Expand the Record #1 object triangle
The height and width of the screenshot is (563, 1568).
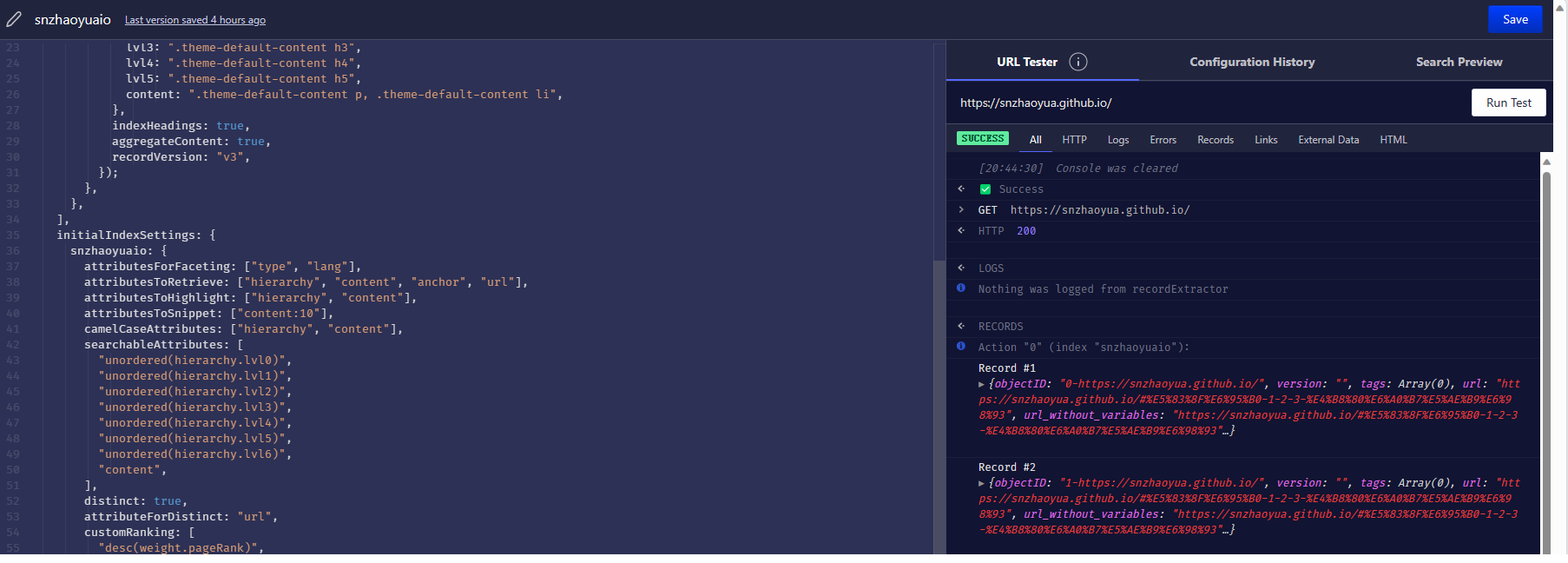coord(982,384)
